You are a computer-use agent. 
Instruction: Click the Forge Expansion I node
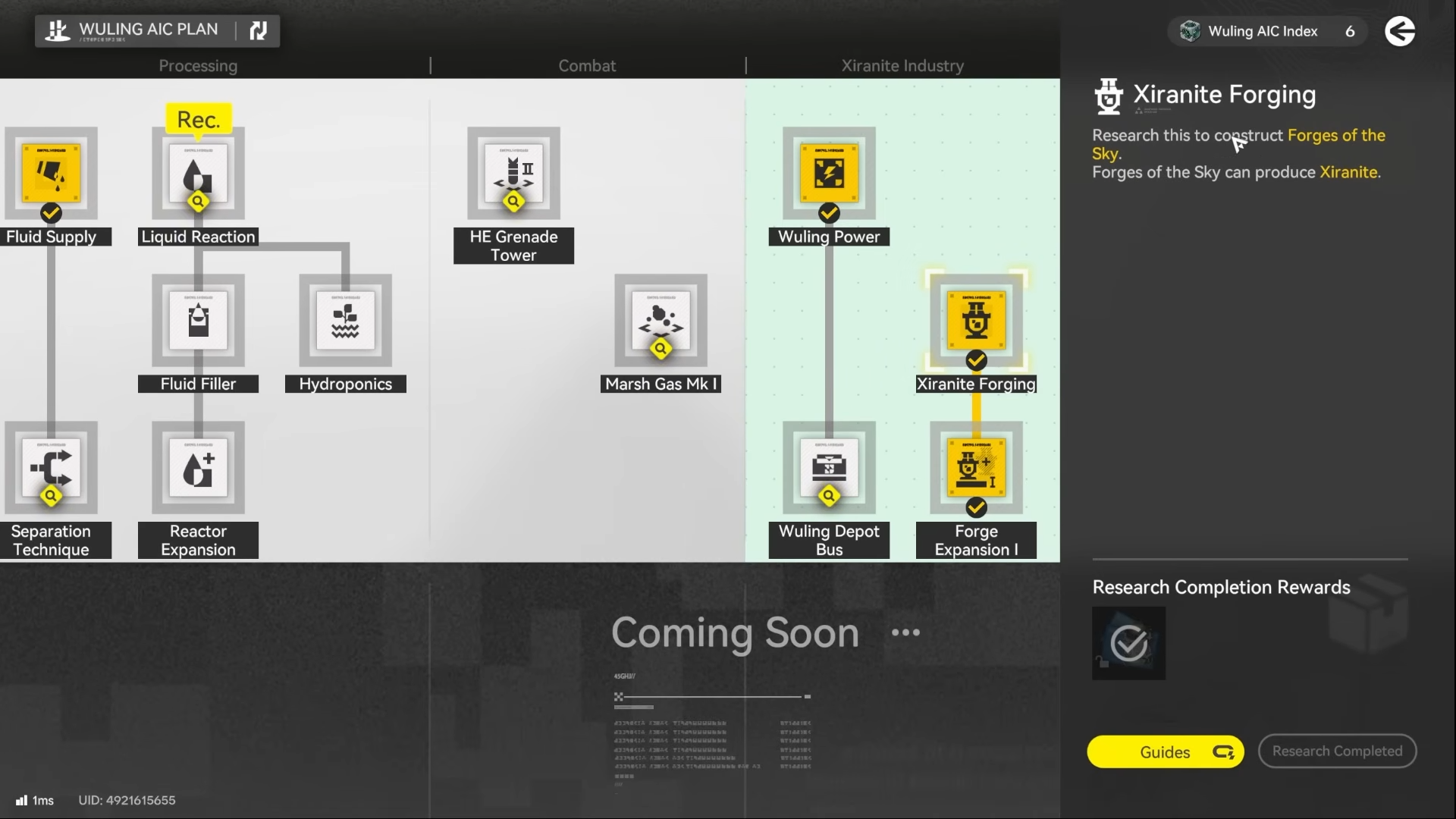976,468
